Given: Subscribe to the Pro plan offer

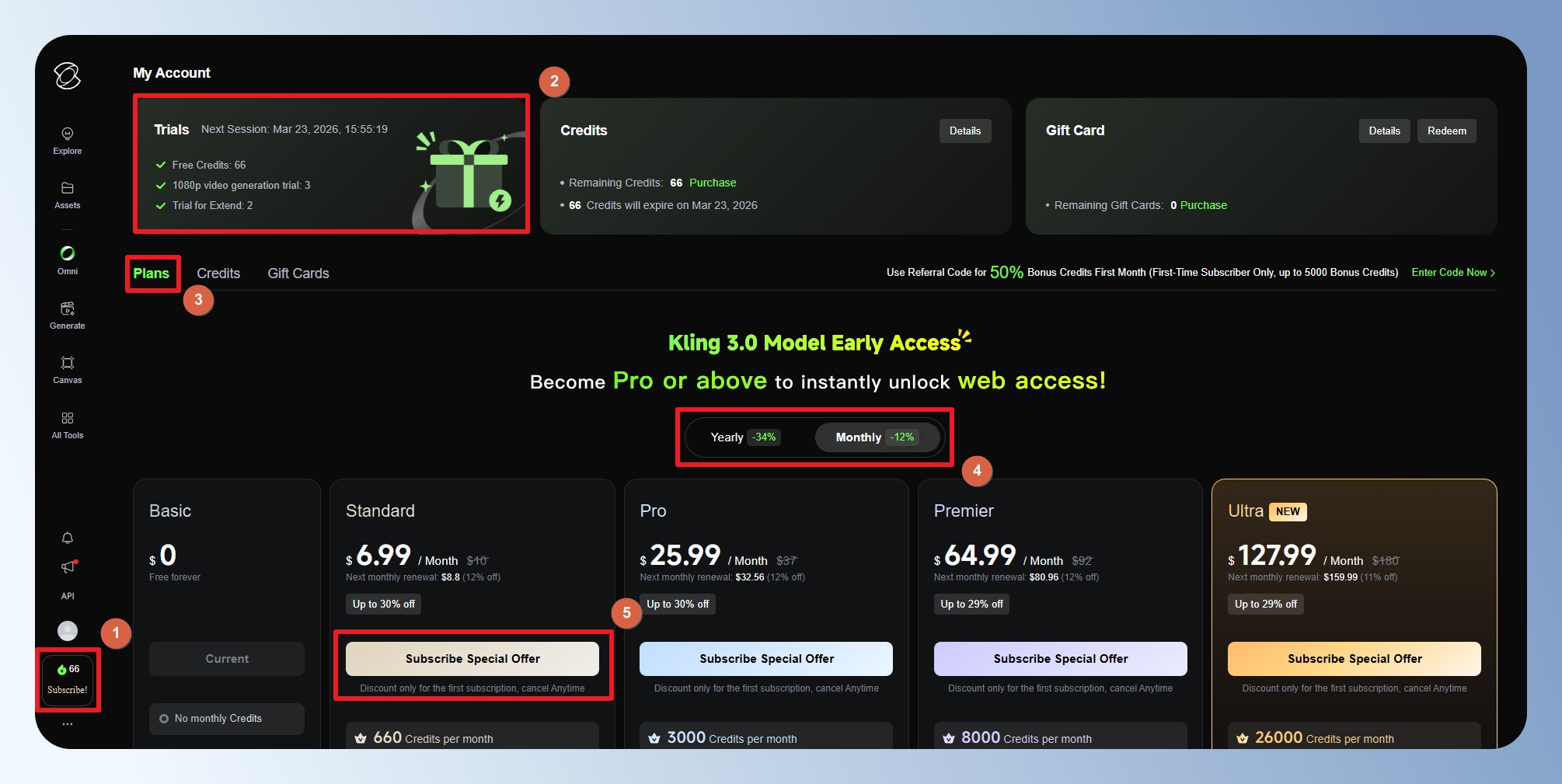Looking at the screenshot, I should (765, 659).
